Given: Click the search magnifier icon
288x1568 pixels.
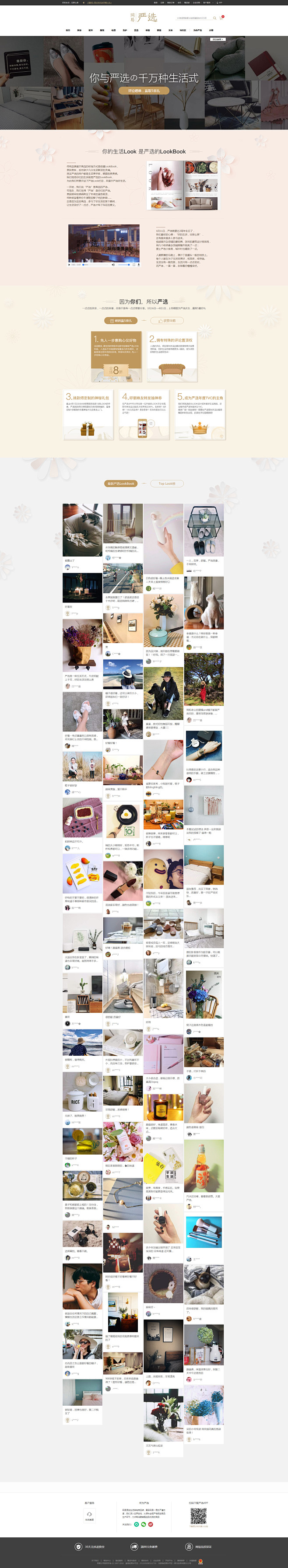Looking at the screenshot, I should click(214, 17).
